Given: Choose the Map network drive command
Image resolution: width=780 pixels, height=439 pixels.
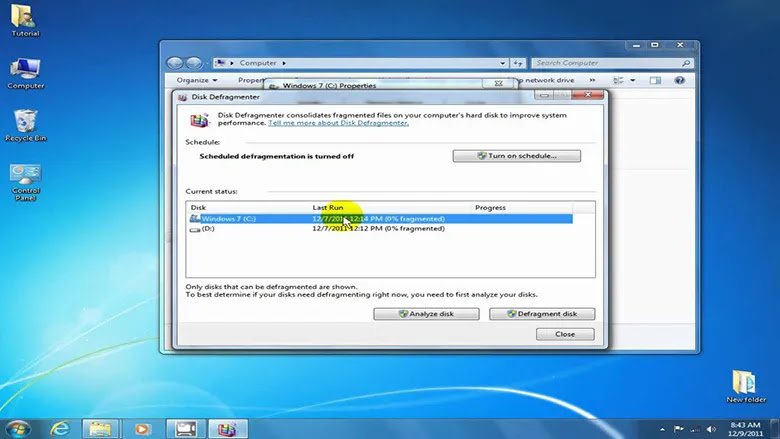Looking at the screenshot, I should pyautogui.click(x=546, y=80).
